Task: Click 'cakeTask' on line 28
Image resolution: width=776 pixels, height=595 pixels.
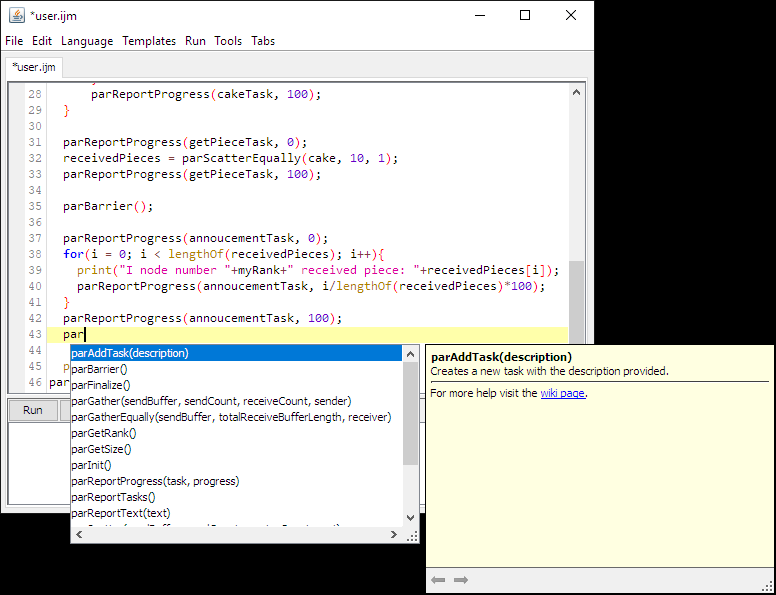Action: [245, 94]
